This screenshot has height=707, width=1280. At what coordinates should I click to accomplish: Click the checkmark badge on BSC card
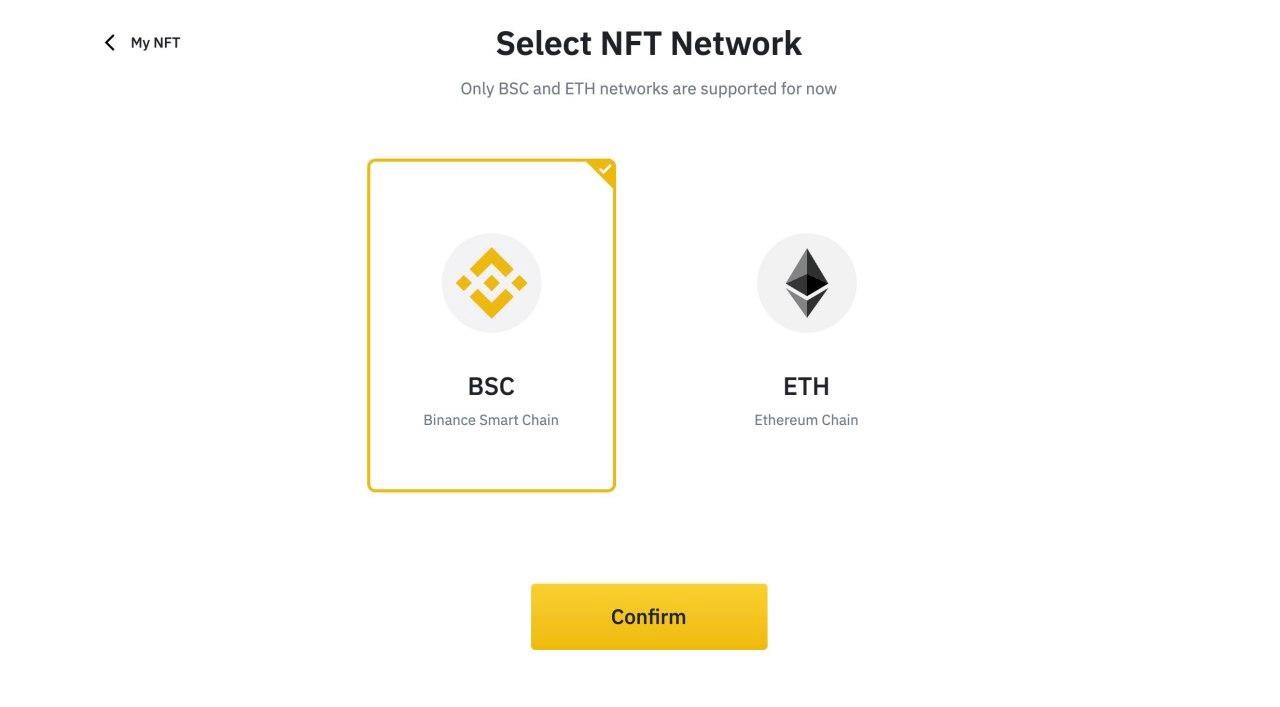coord(604,170)
